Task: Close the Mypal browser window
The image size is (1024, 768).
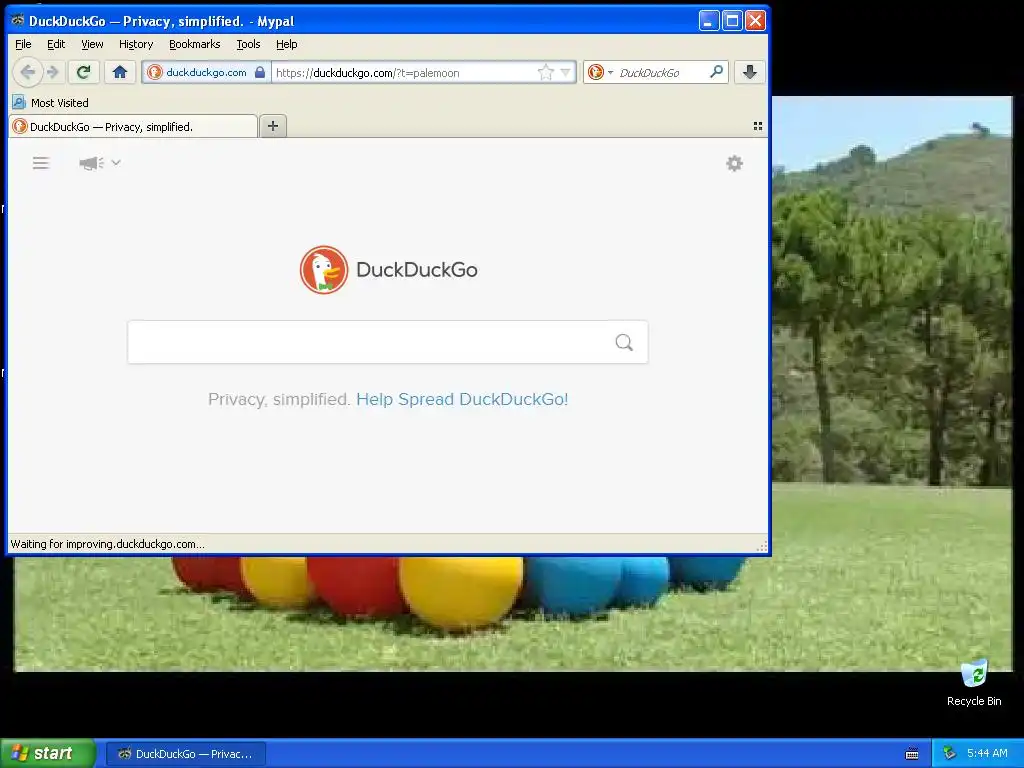Action: pos(756,21)
